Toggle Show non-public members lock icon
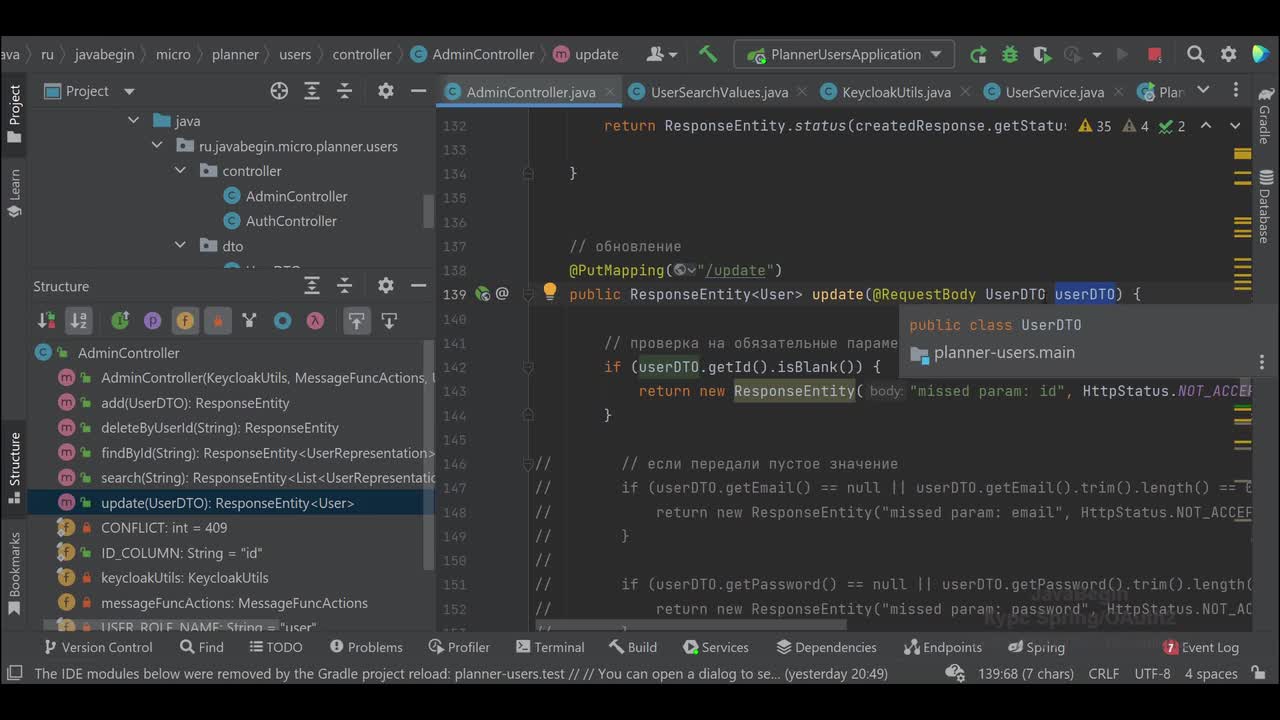Viewport: 1280px width, 720px height. coord(217,321)
